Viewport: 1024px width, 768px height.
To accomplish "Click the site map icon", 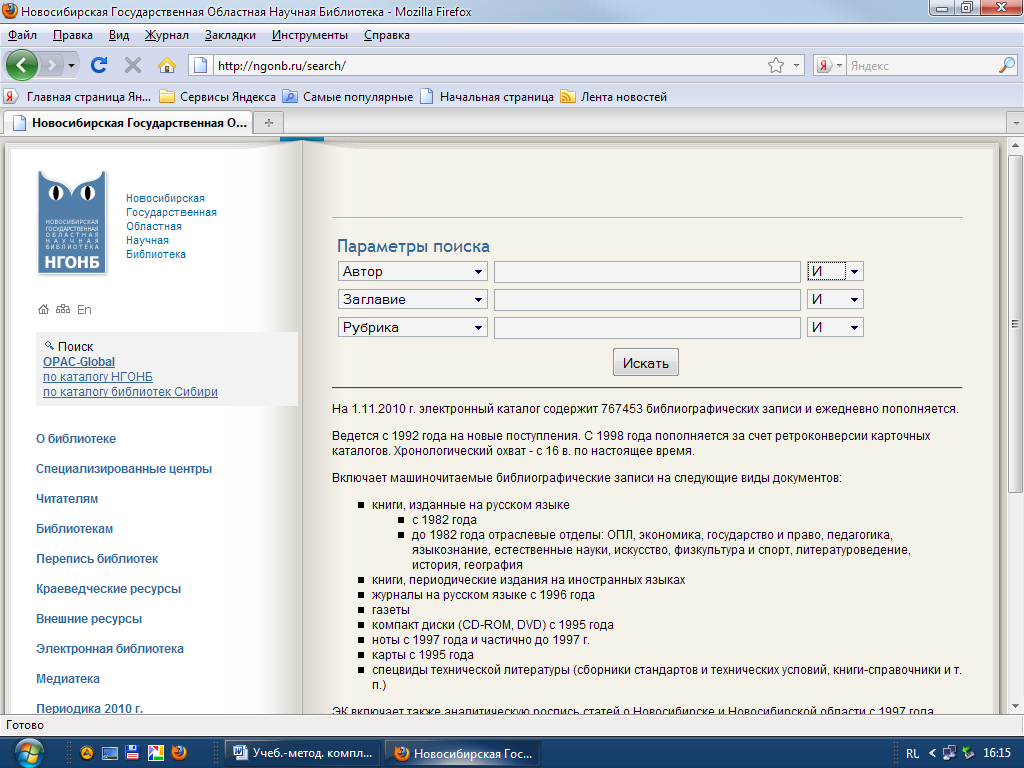I will coord(63,309).
